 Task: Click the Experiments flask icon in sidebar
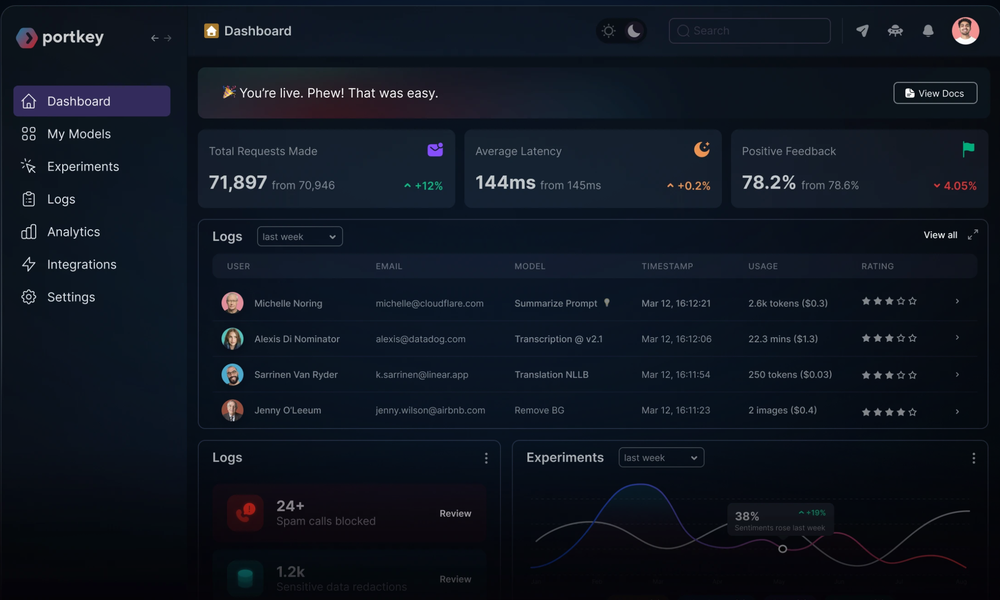pos(28,166)
